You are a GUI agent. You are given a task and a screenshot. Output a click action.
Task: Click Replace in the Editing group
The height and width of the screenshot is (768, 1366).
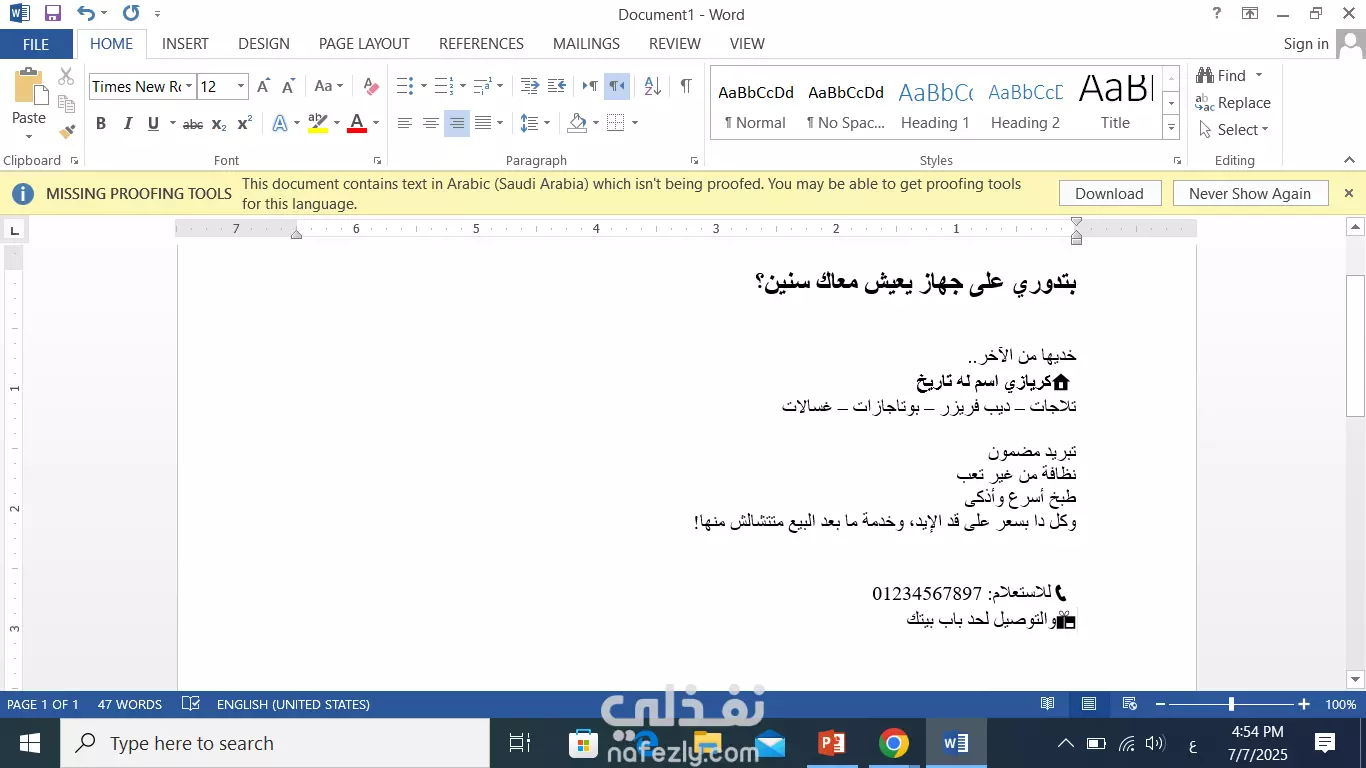click(x=1233, y=103)
